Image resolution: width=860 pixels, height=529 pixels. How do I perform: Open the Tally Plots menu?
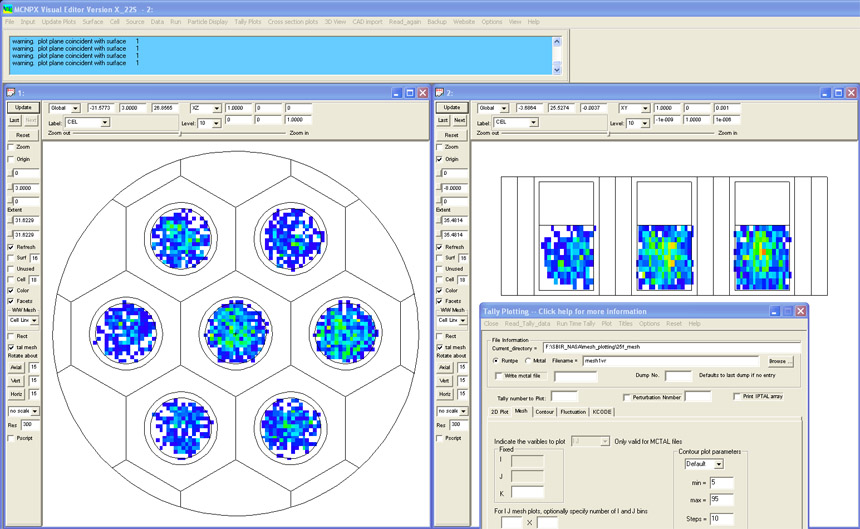click(248, 22)
